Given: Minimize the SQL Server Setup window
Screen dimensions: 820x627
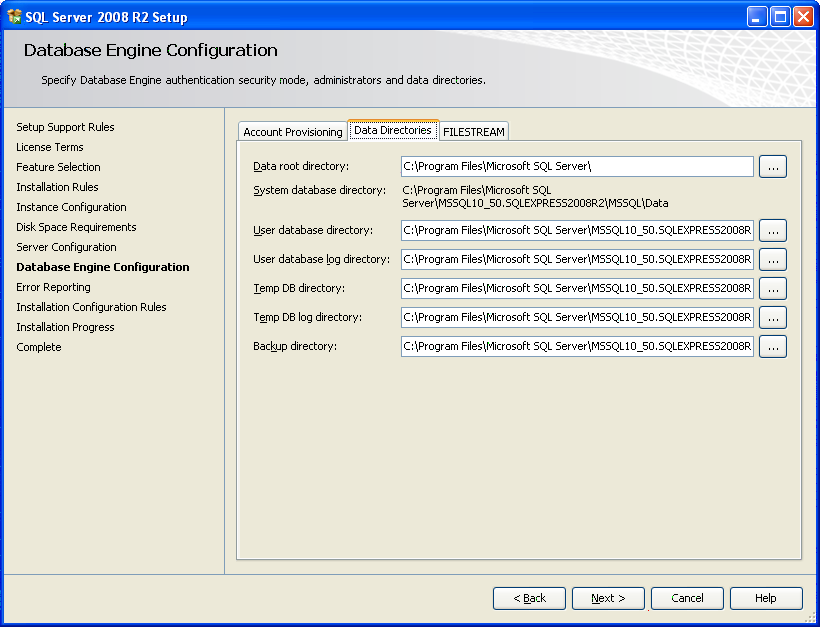Looking at the screenshot, I should [757, 17].
